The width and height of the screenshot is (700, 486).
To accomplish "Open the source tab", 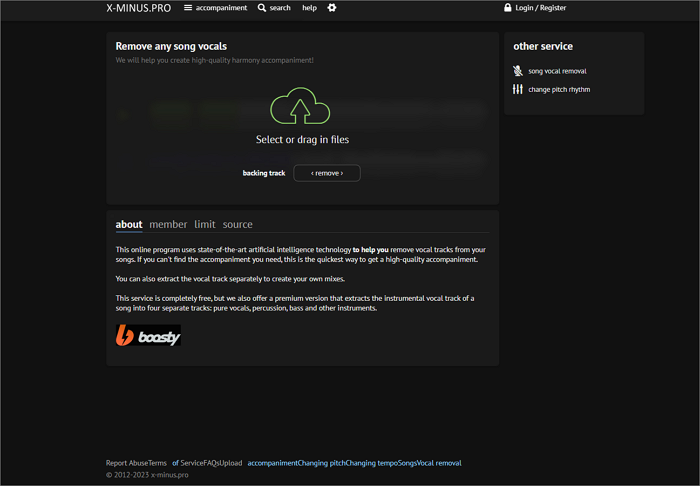I will coord(238,225).
